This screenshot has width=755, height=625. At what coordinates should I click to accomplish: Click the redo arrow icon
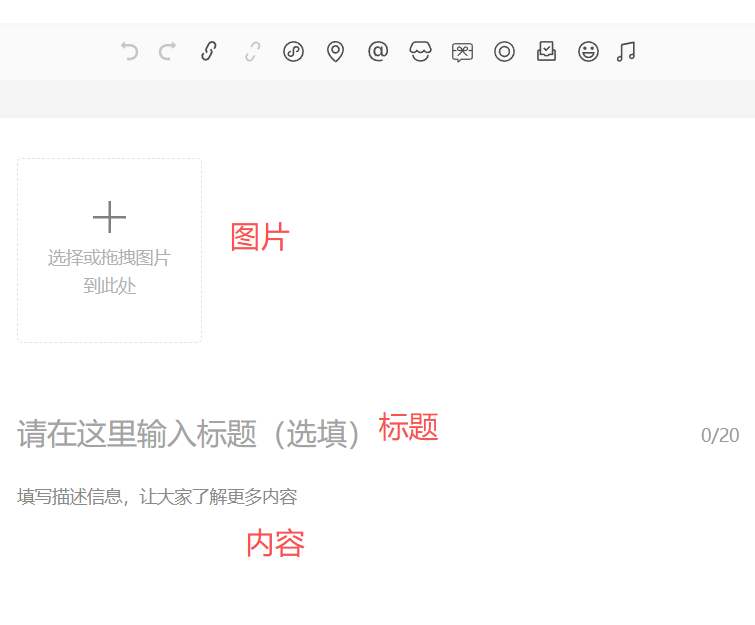coord(167,51)
